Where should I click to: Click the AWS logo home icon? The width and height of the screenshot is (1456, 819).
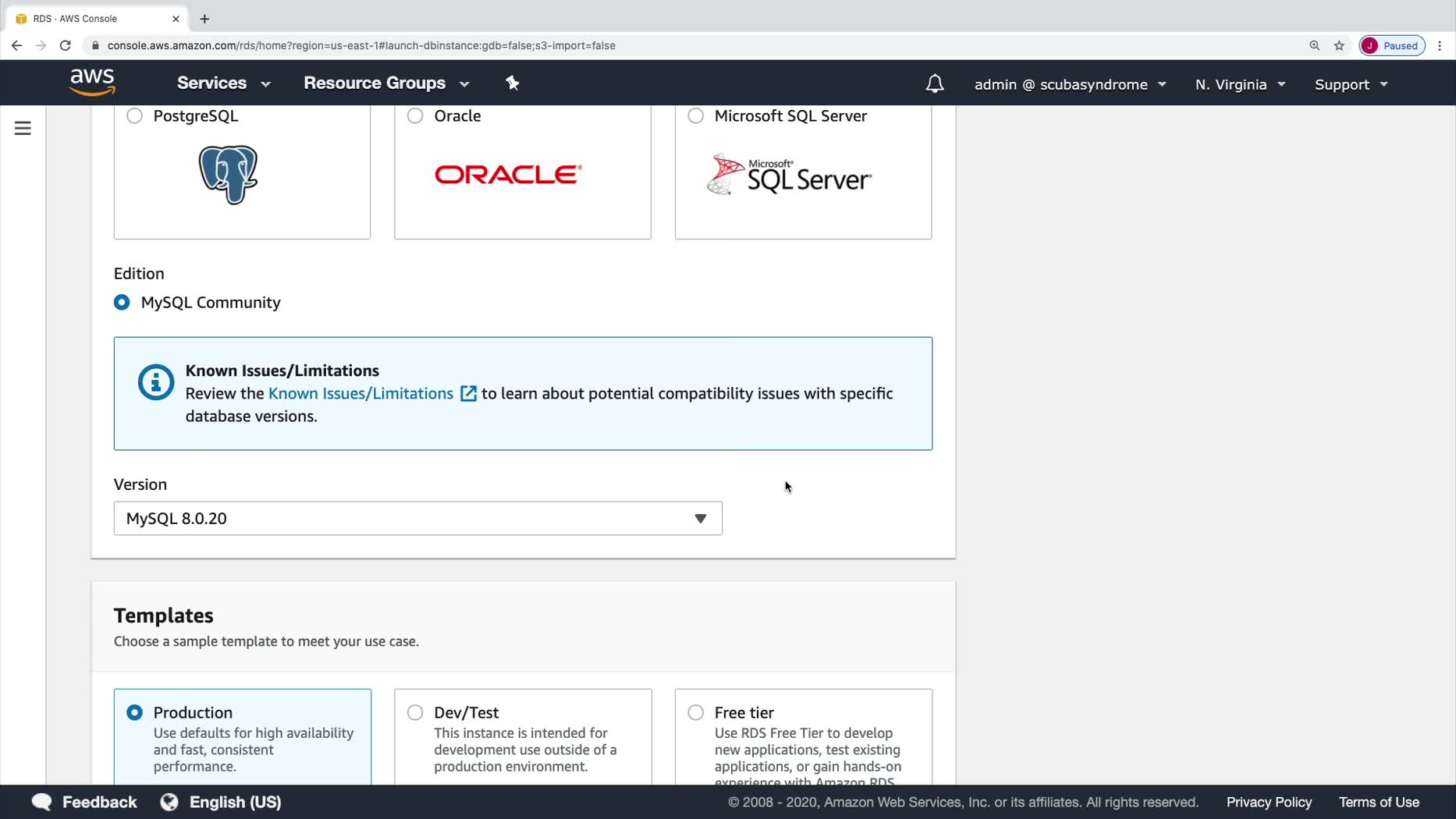pyautogui.click(x=92, y=82)
